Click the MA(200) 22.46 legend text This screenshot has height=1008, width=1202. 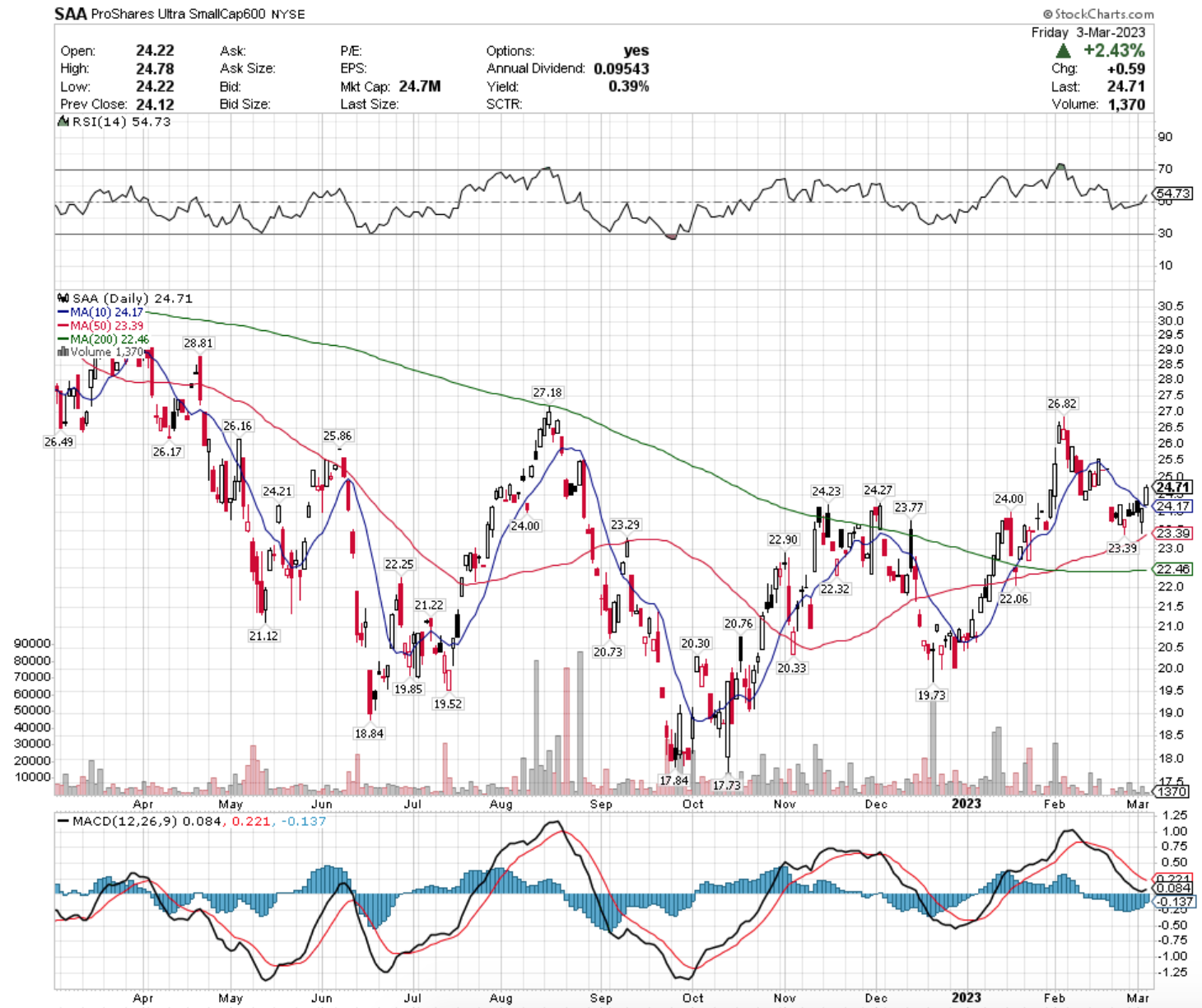click(109, 338)
